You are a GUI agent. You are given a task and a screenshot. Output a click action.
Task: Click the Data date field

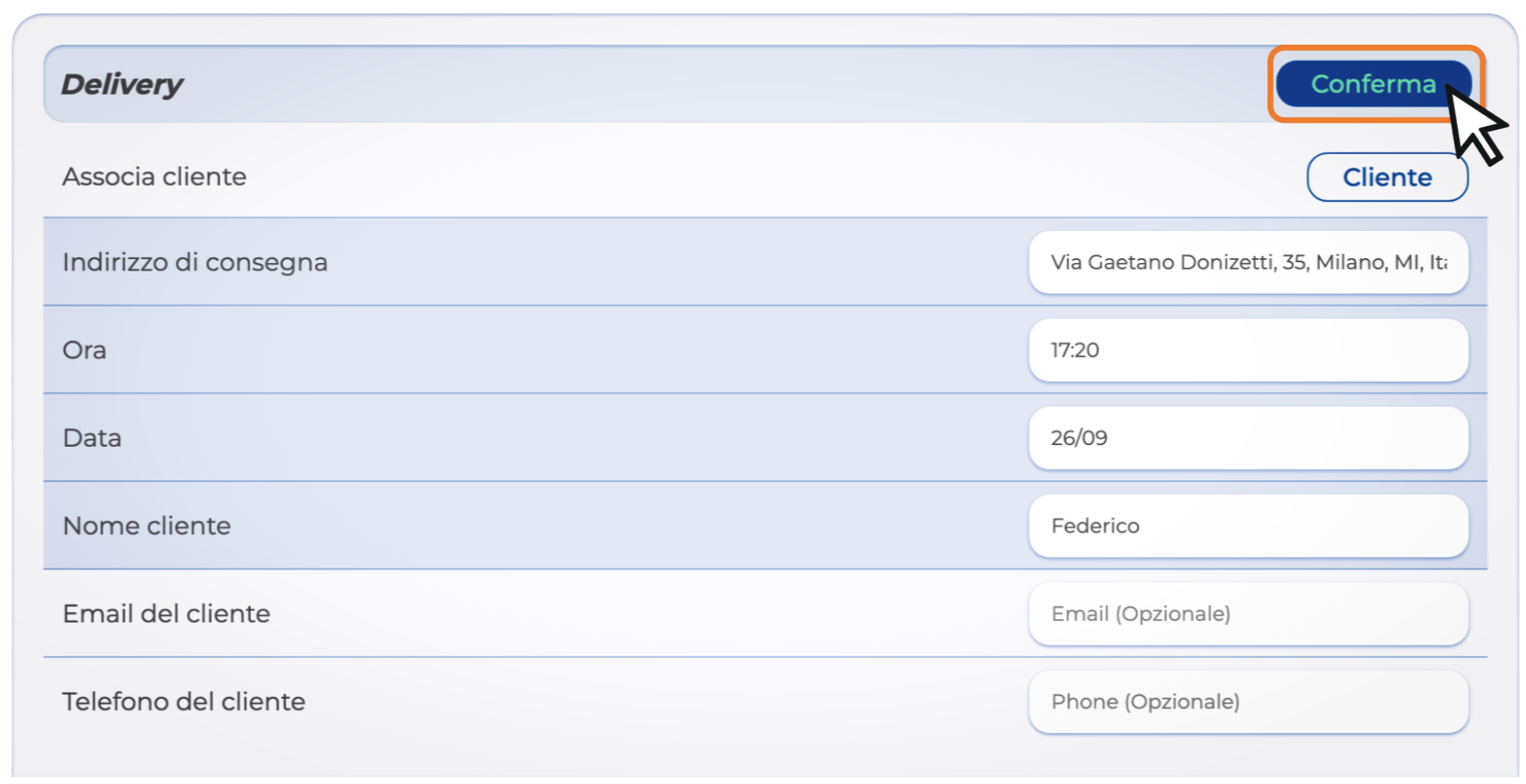point(1247,438)
